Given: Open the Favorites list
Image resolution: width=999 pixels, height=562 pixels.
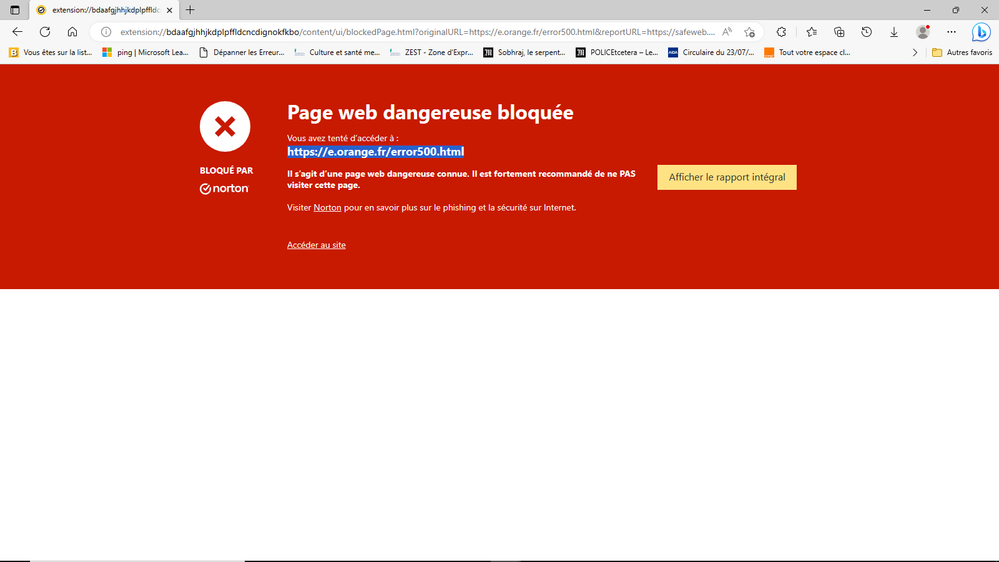Looking at the screenshot, I should (811, 32).
